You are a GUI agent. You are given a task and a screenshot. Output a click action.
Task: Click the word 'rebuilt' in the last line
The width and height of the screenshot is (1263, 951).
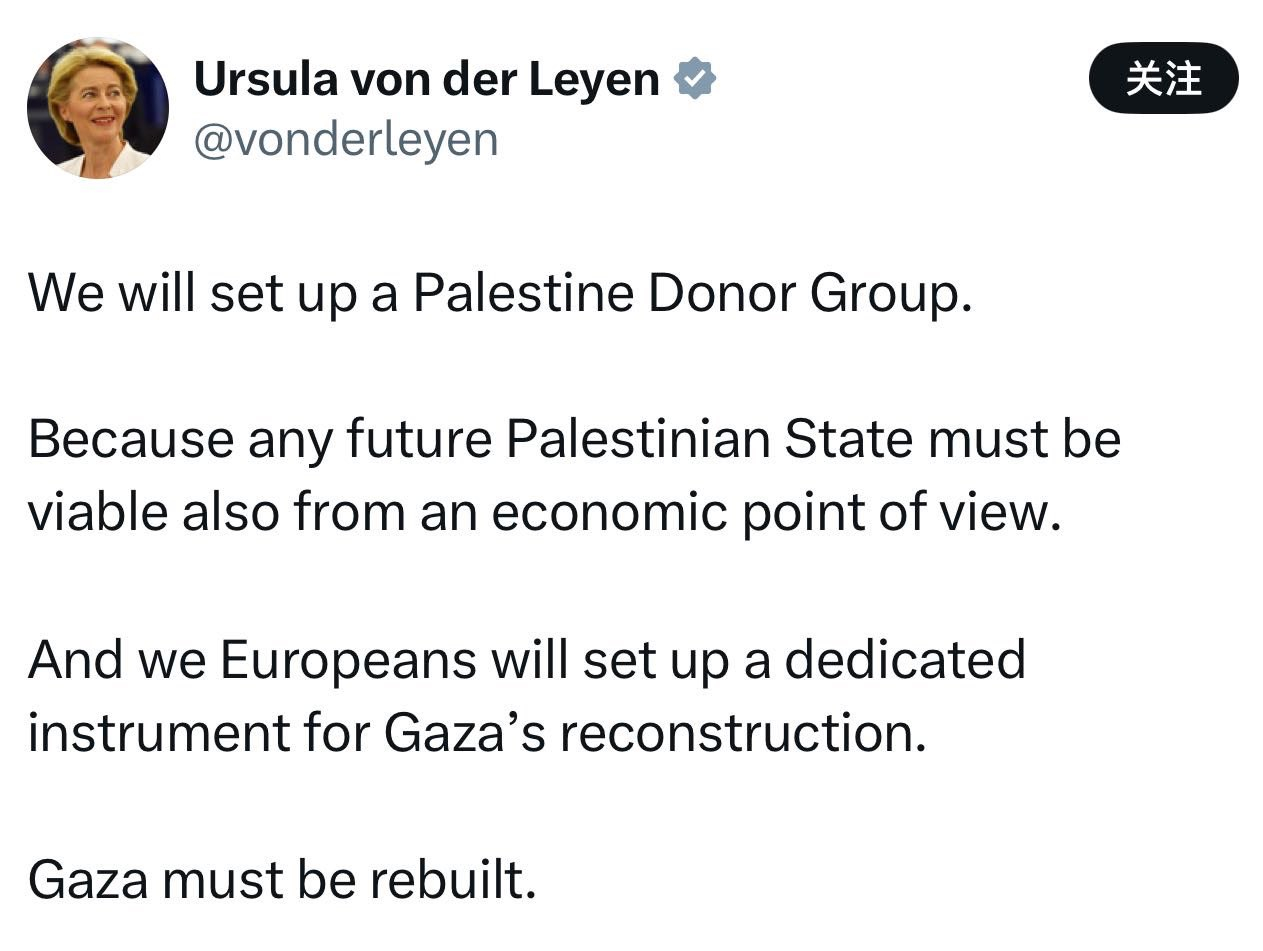pos(452,880)
